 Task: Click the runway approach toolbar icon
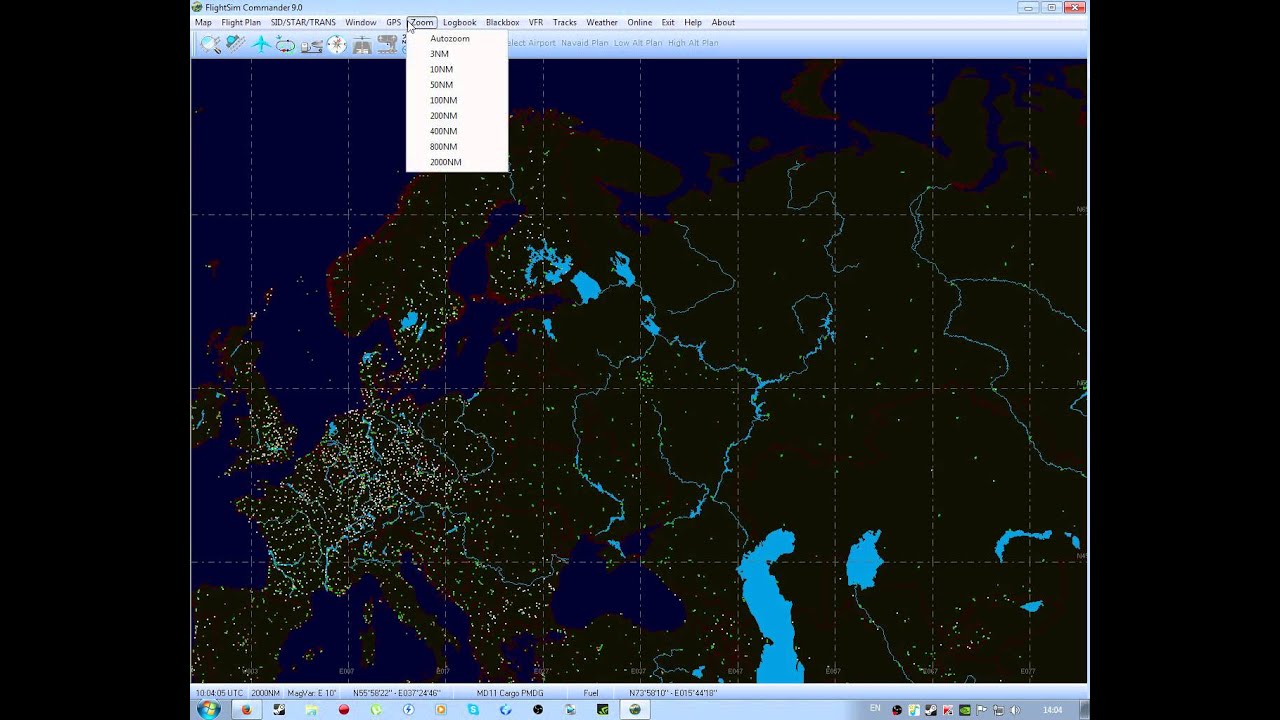point(362,44)
